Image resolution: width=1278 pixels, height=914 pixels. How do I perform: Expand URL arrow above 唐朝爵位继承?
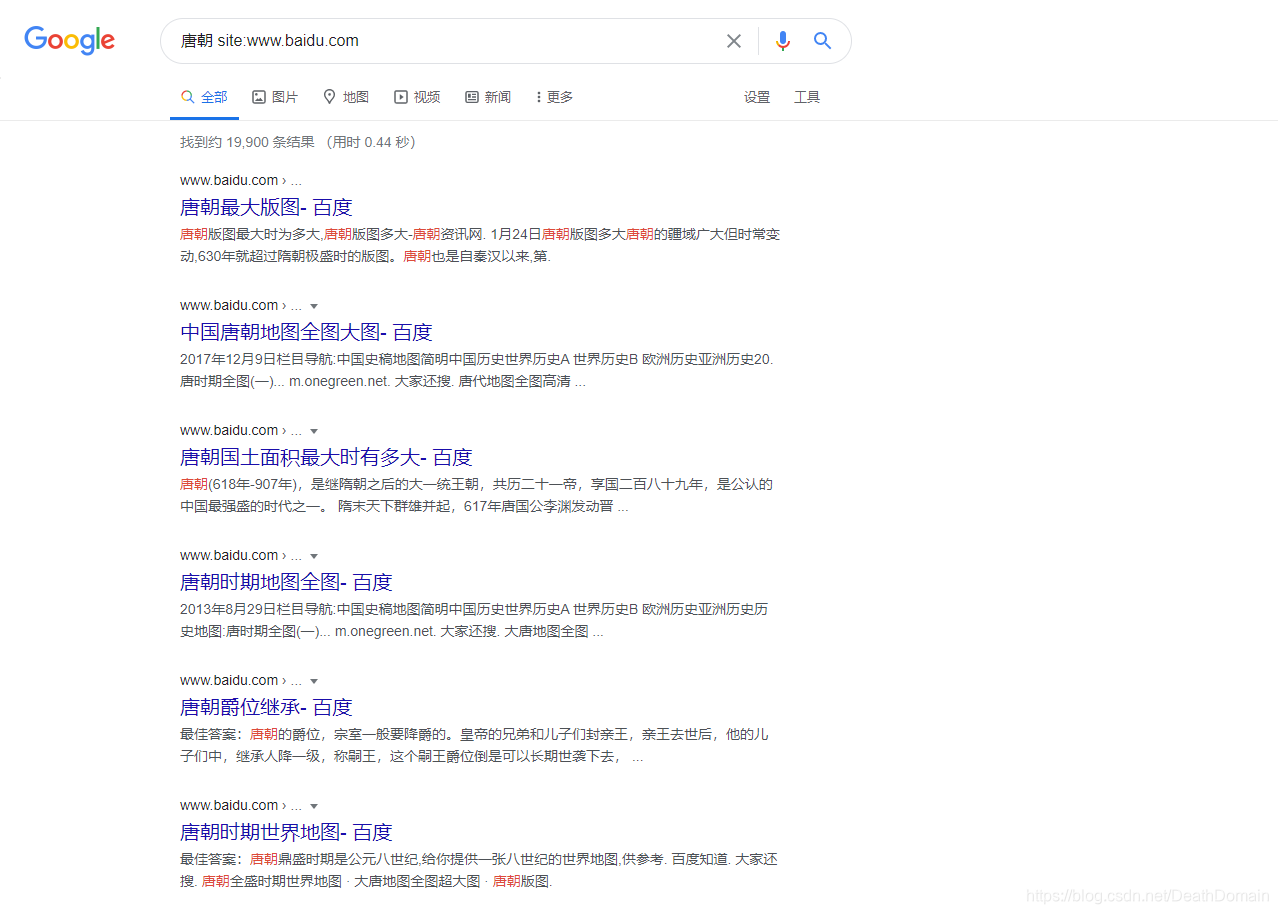tap(314, 681)
